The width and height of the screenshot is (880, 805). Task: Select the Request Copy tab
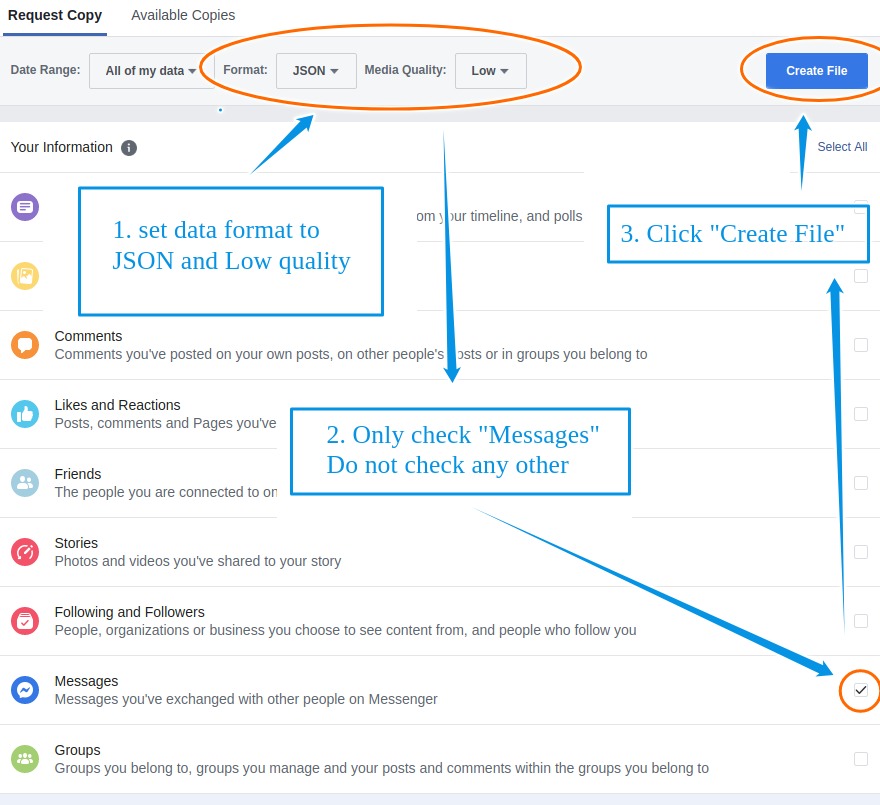tap(55, 16)
